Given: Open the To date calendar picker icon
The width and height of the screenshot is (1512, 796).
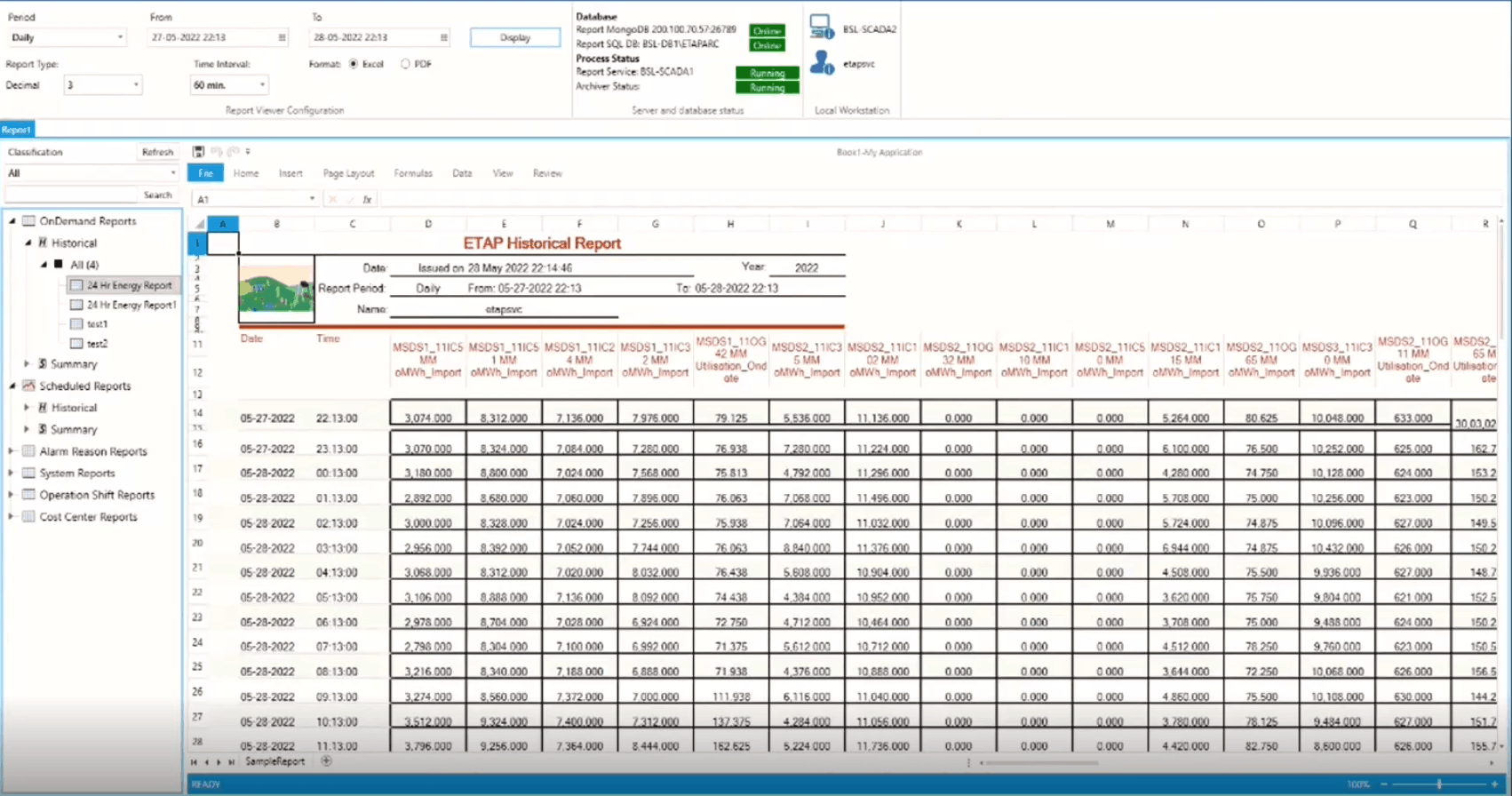Looking at the screenshot, I should tap(443, 37).
